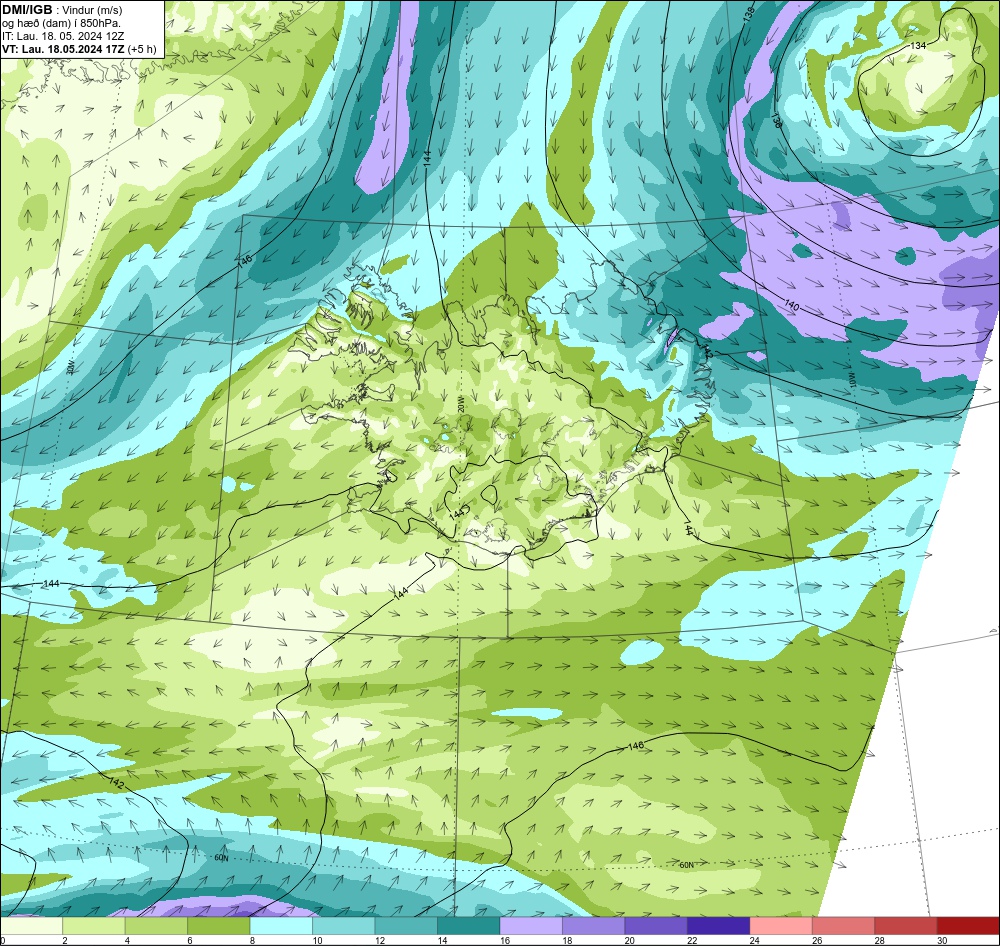Select the 6–8 m/s darker green legend swatch

pos(219,926)
